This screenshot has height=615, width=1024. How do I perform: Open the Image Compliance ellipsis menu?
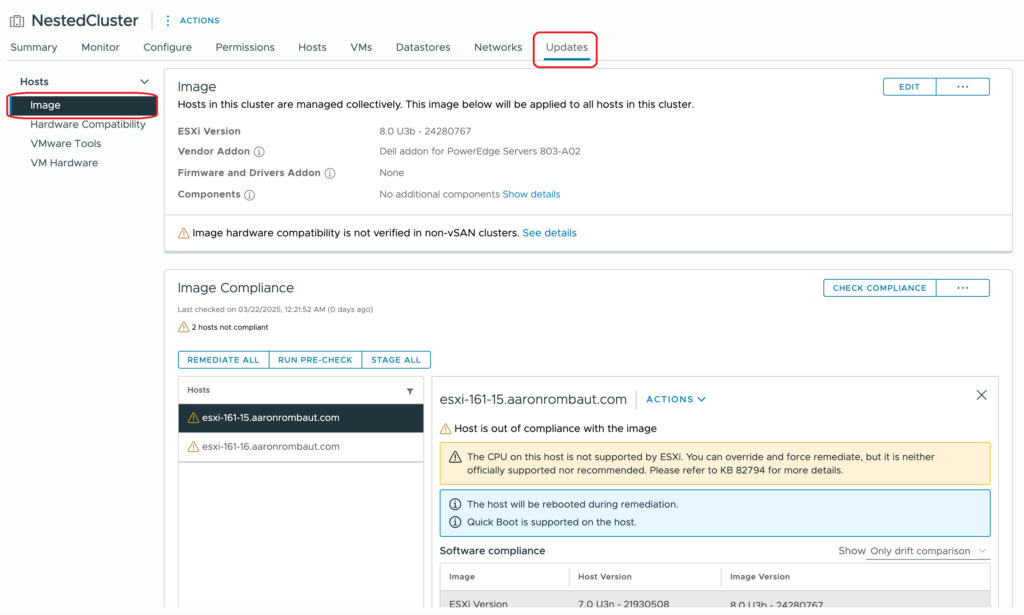[x=962, y=288]
